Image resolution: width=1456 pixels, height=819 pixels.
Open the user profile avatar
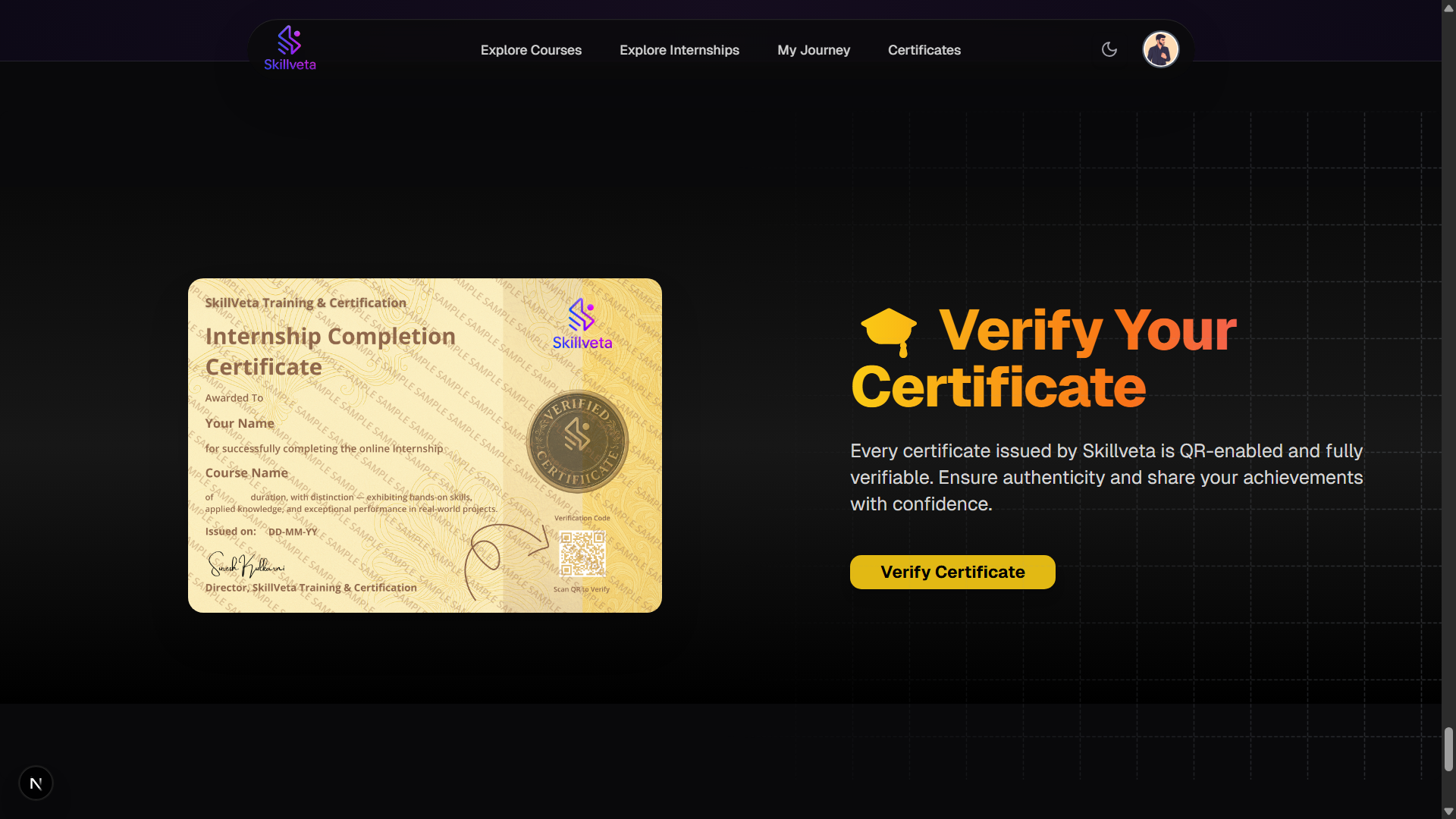pyautogui.click(x=1160, y=49)
